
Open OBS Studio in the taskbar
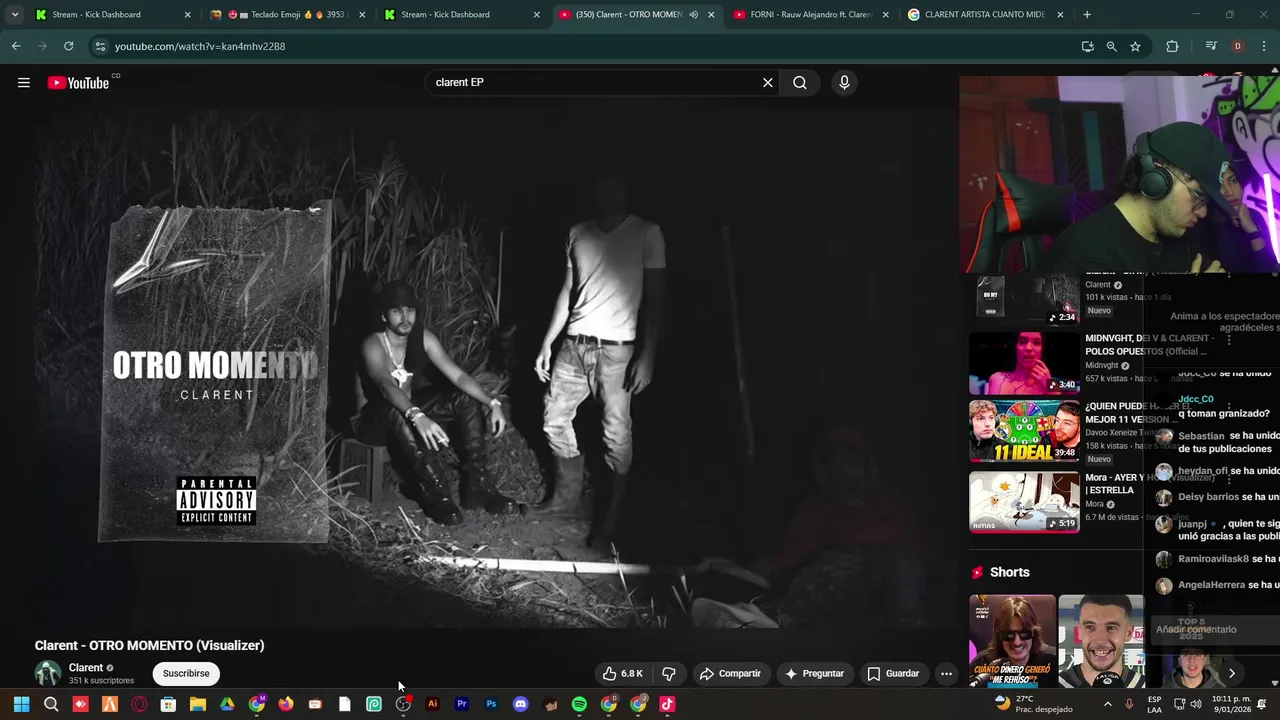[403, 704]
